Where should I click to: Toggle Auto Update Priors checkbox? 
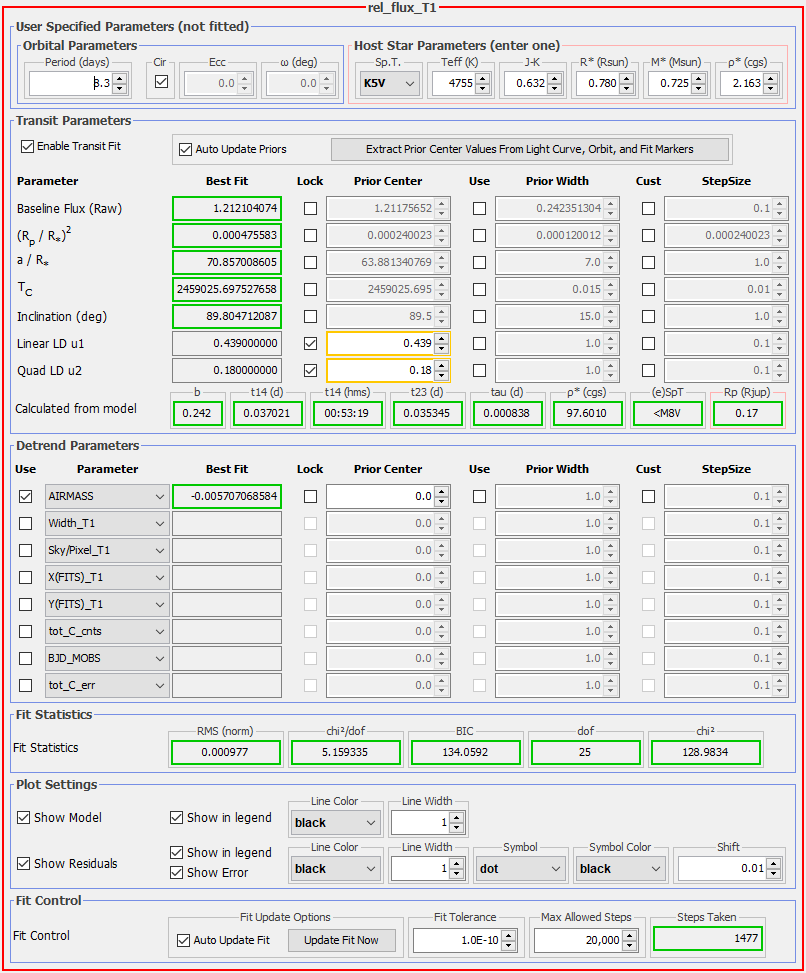[x=185, y=149]
